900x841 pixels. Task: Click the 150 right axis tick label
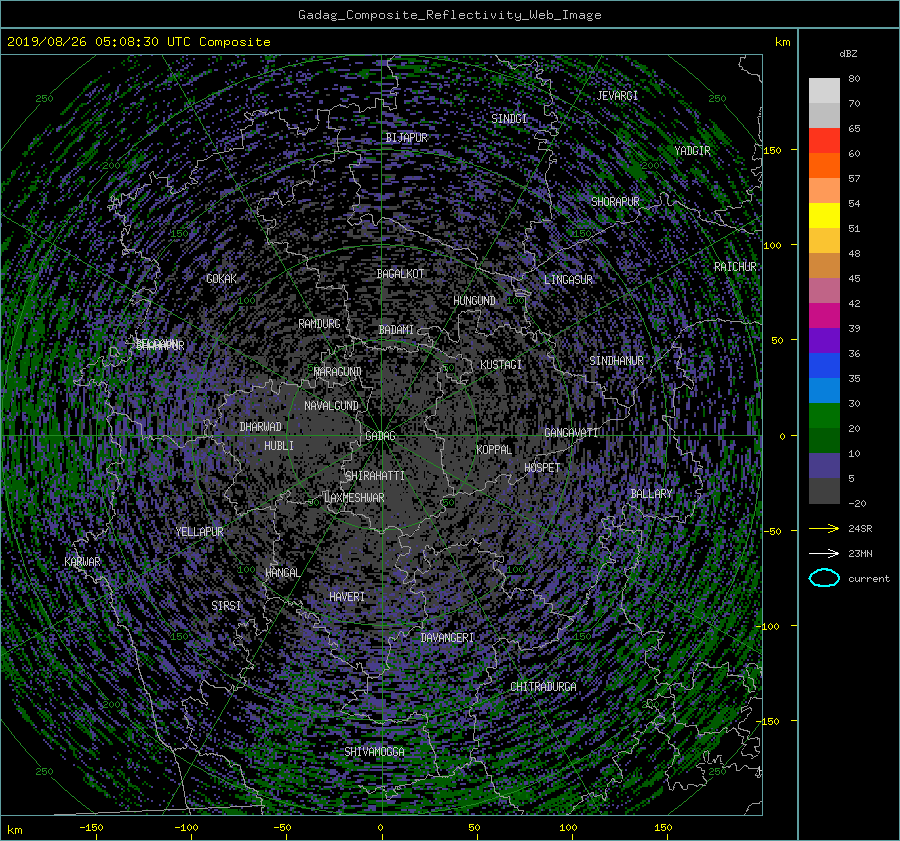coord(772,150)
